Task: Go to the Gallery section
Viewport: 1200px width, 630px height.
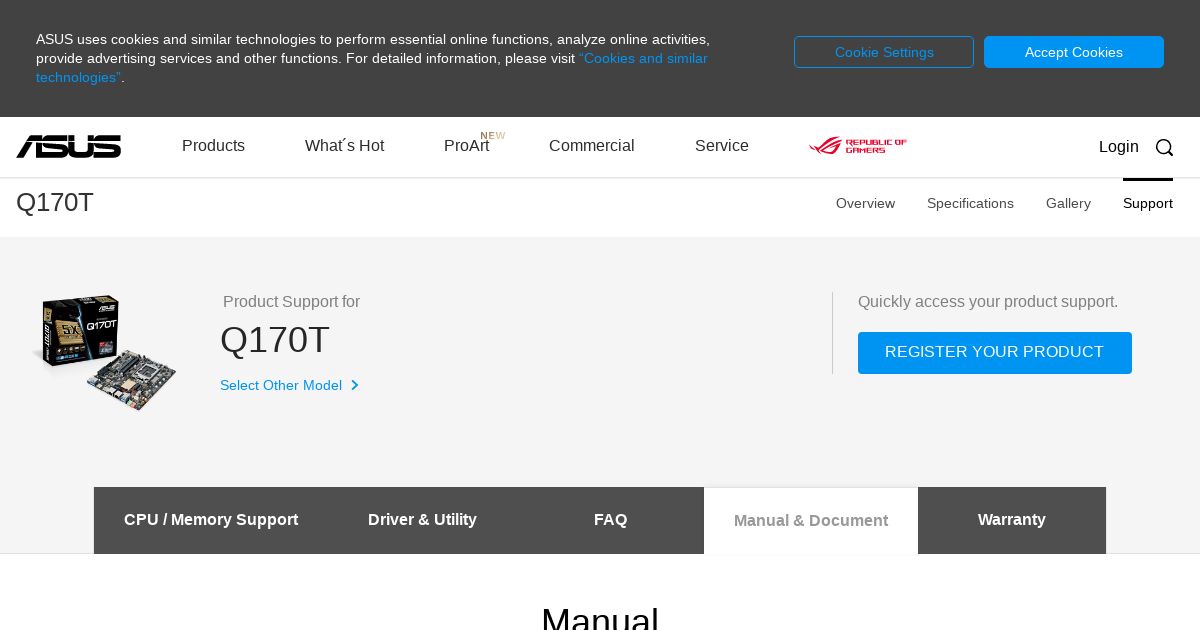Action: (1068, 203)
